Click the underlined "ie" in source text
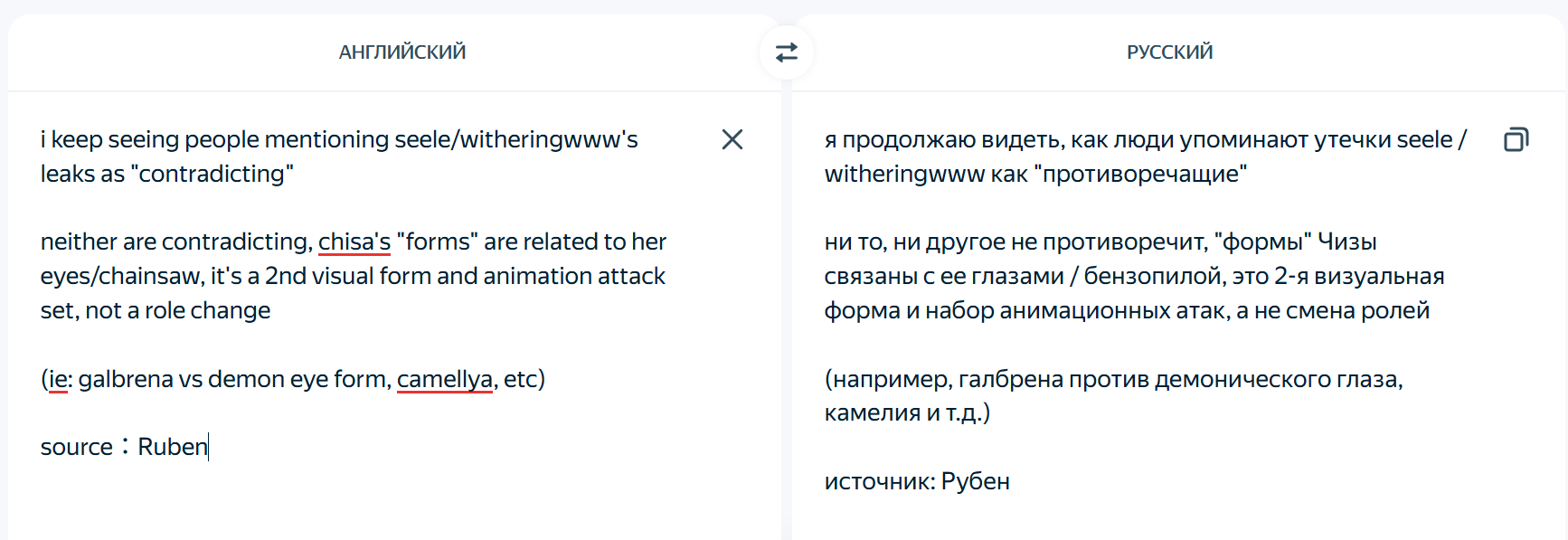 tap(57, 379)
